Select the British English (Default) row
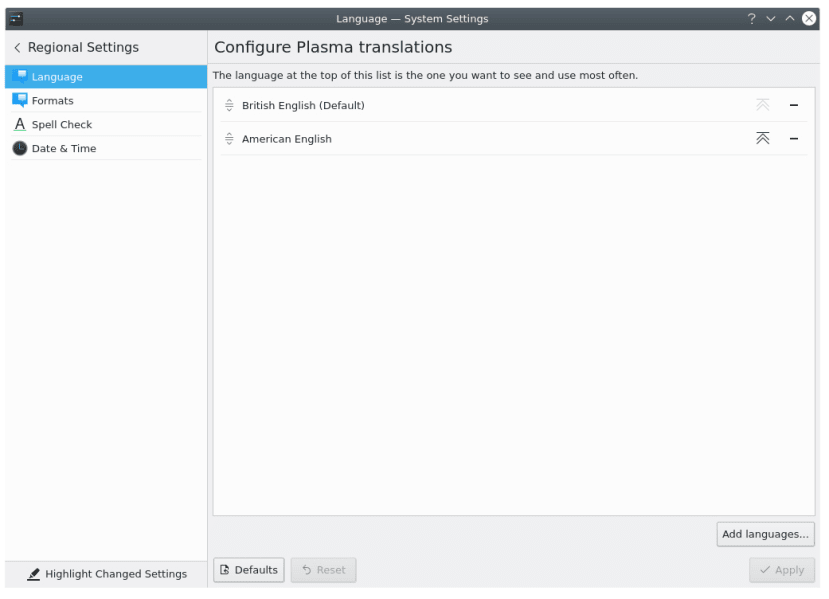Image resolution: width=829 pixels, height=599 pixels. 513,105
